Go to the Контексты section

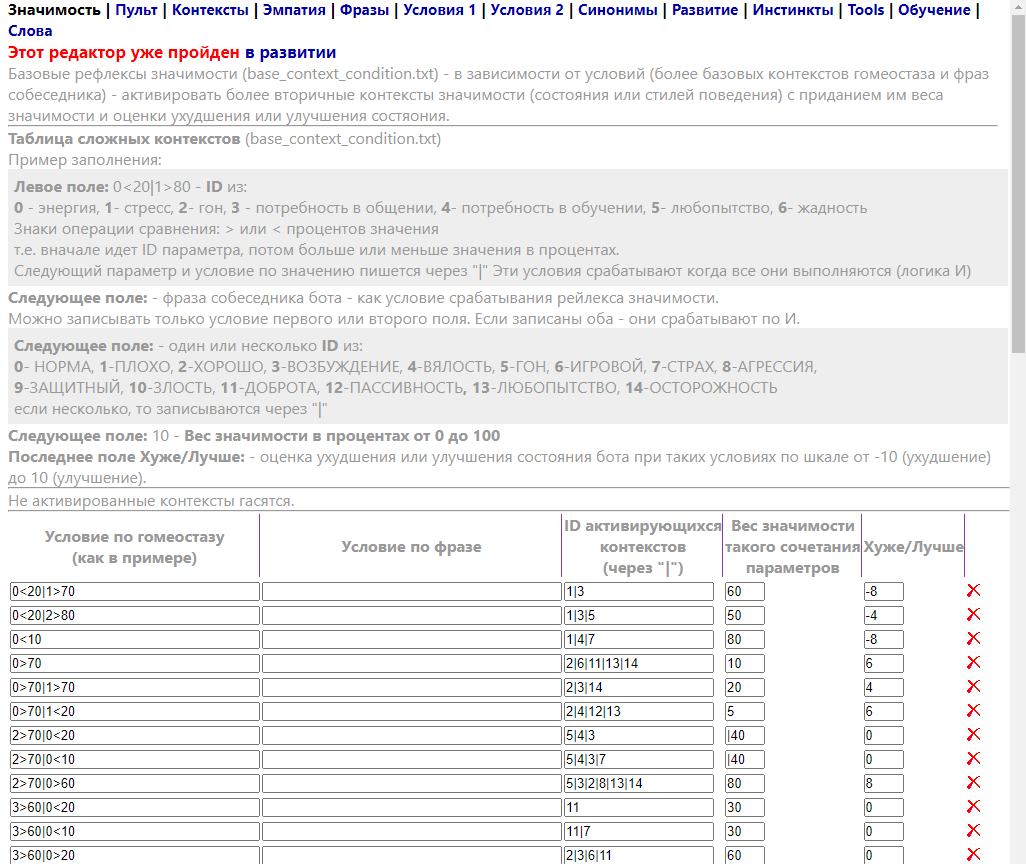(210, 10)
